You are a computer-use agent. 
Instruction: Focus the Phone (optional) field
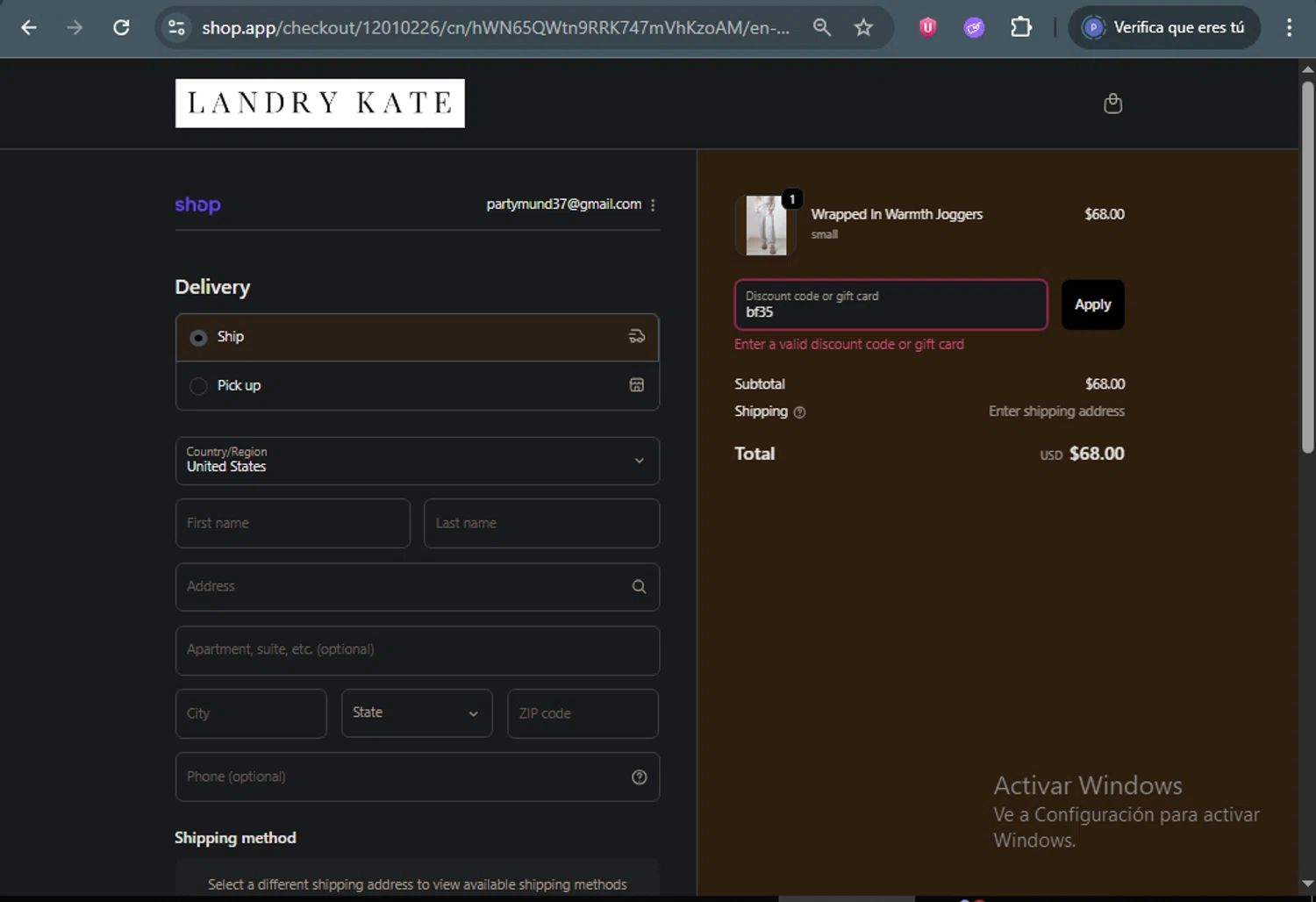click(x=418, y=777)
